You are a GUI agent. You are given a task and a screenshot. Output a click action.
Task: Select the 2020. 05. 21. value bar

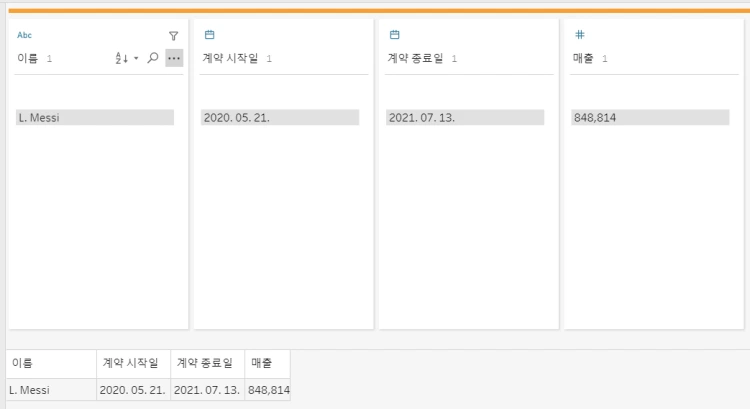[x=280, y=118]
